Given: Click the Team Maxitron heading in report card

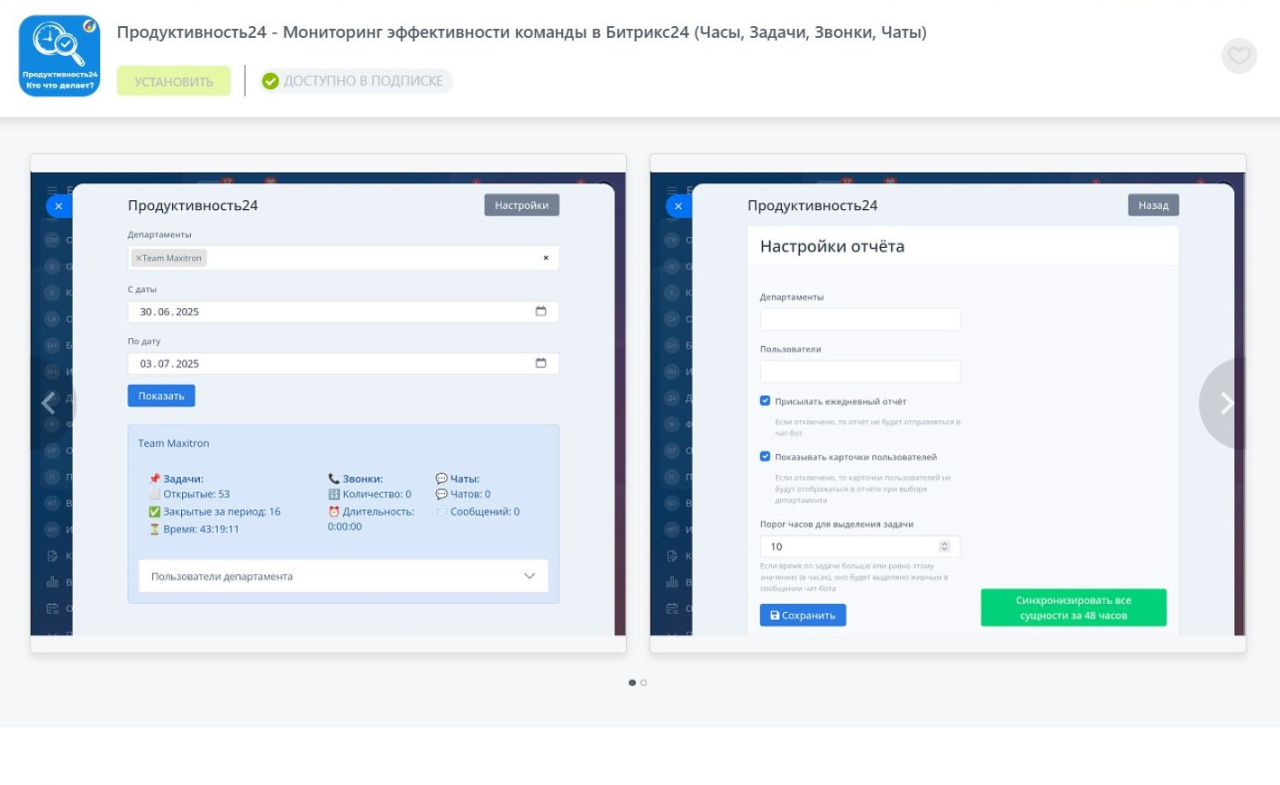Looking at the screenshot, I should click(x=174, y=443).
